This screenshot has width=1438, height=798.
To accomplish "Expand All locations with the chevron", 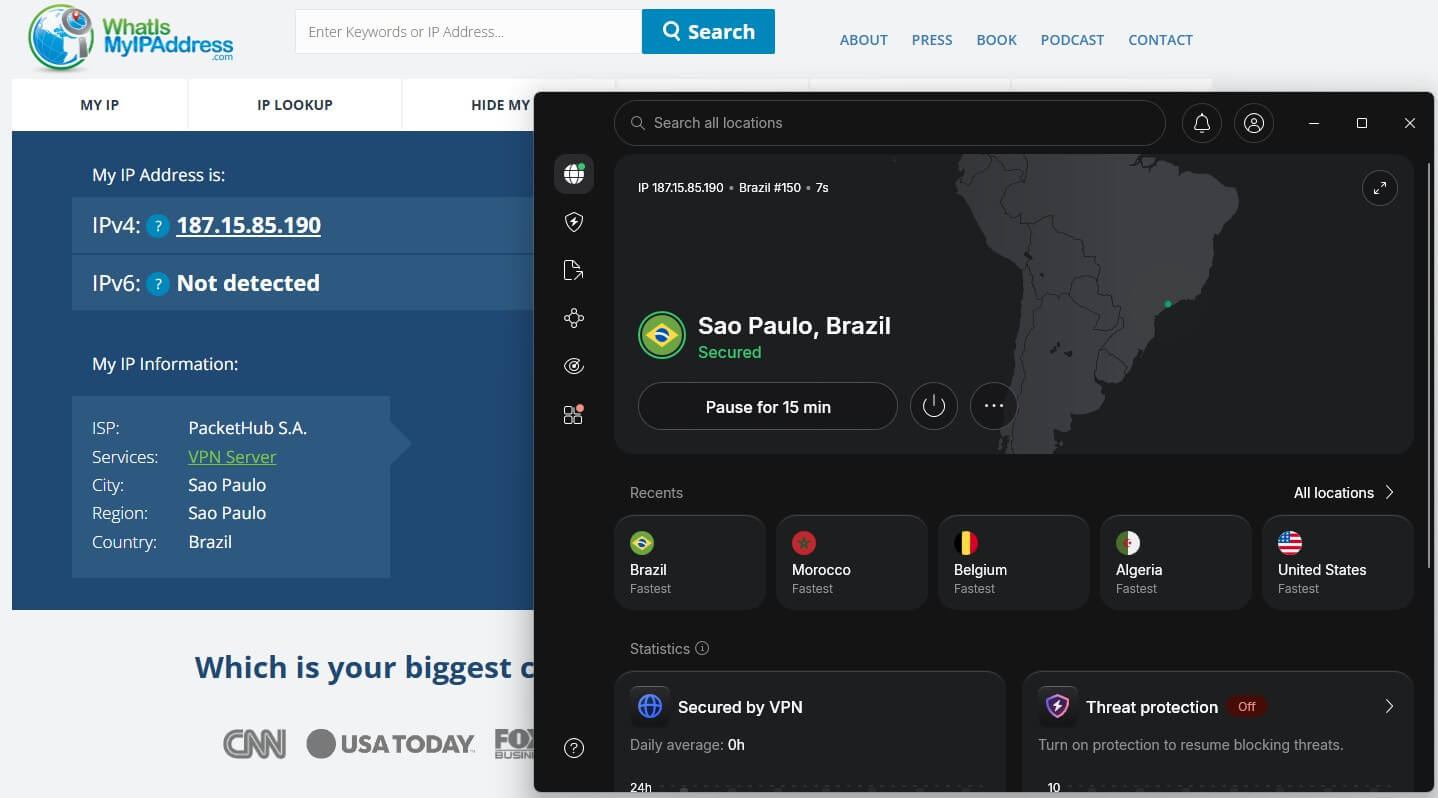I will tap(1389, 492).
